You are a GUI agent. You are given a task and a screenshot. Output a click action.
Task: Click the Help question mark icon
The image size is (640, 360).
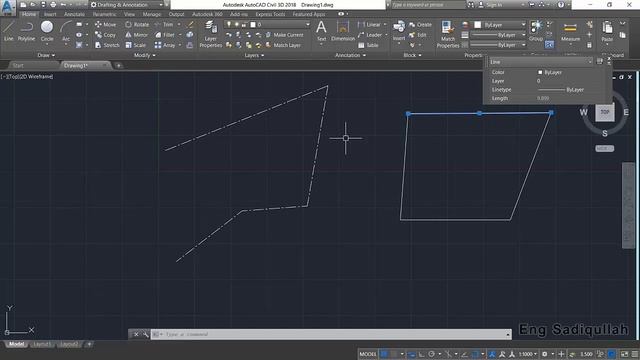(x=561, y=5)
